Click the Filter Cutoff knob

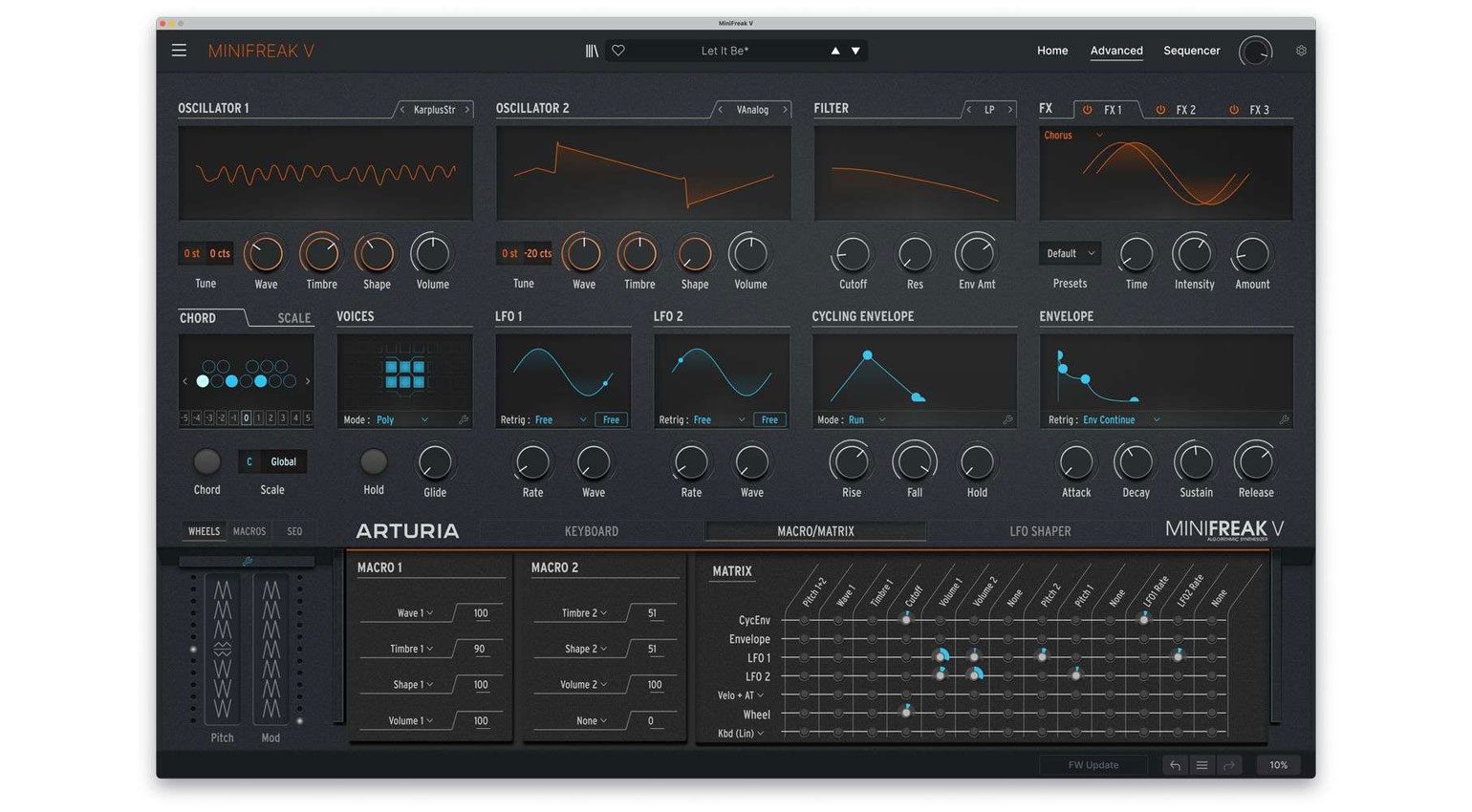[853, 255]
